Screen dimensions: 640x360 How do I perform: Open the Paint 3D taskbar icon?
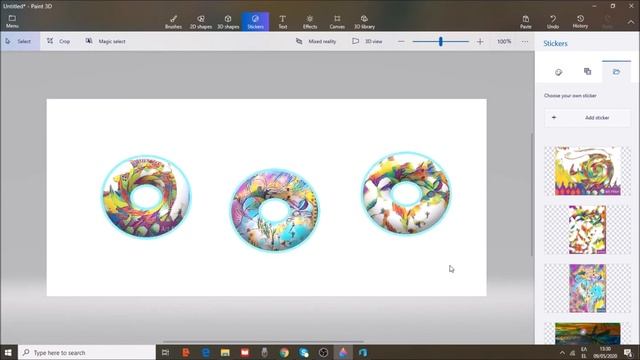pos(343,352)
